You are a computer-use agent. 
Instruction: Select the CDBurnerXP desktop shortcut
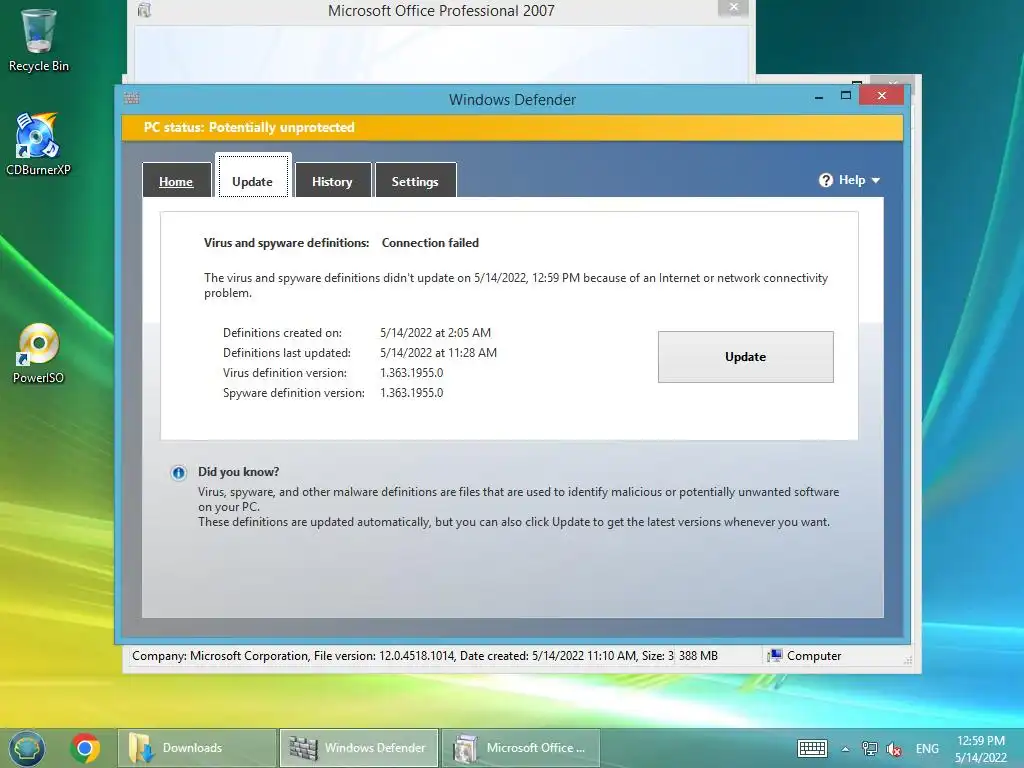[x=38, y=144]
